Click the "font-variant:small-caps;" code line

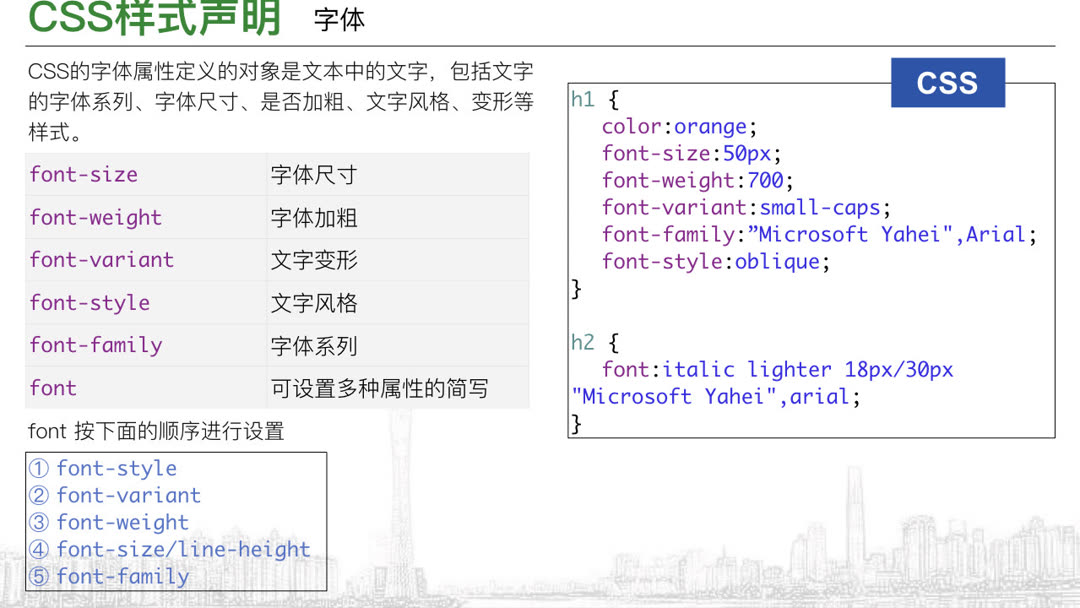click(746, 208)
